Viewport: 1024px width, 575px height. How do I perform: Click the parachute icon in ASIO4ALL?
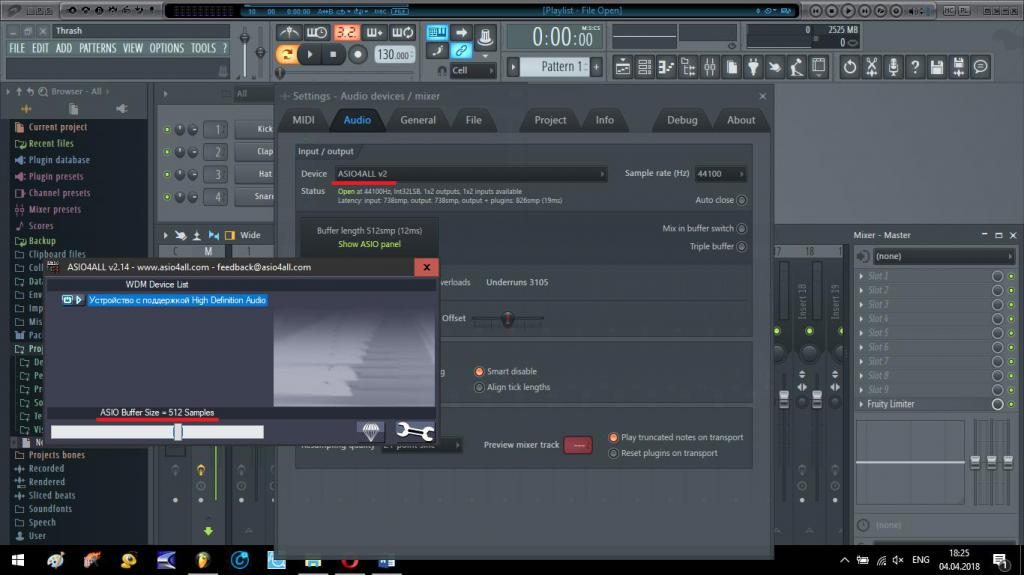point(371,431)
